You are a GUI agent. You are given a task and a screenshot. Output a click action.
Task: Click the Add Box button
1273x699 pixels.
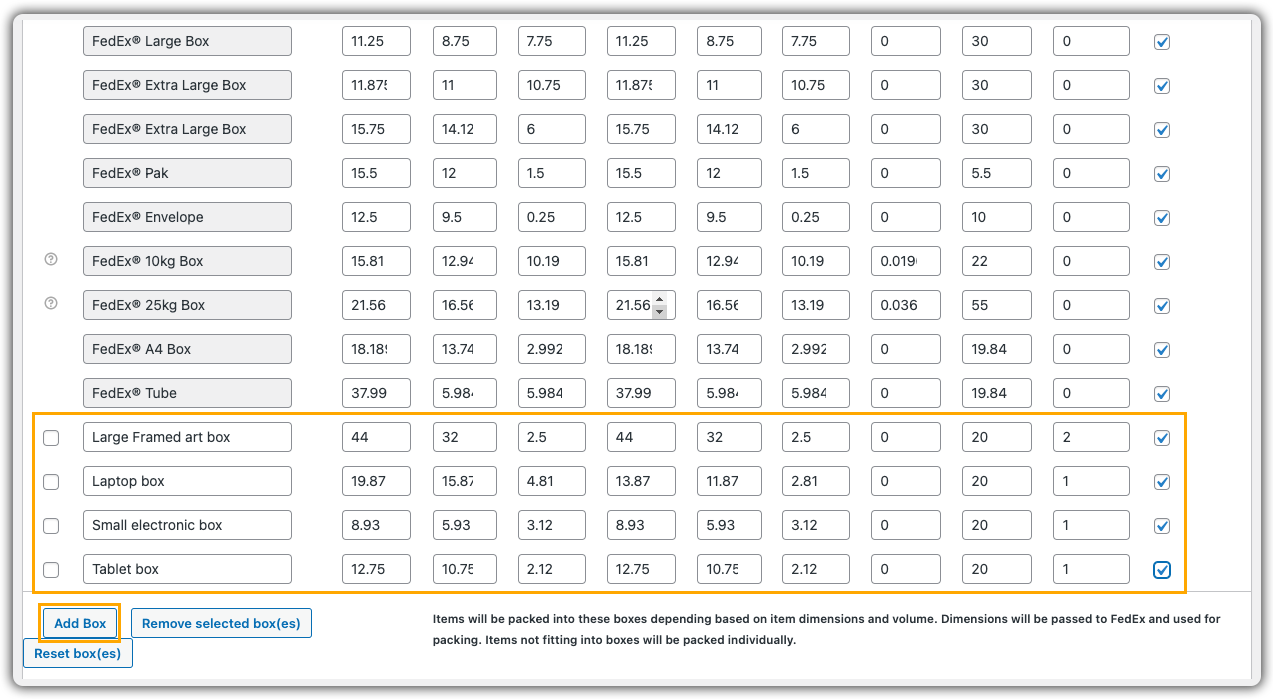80,623
